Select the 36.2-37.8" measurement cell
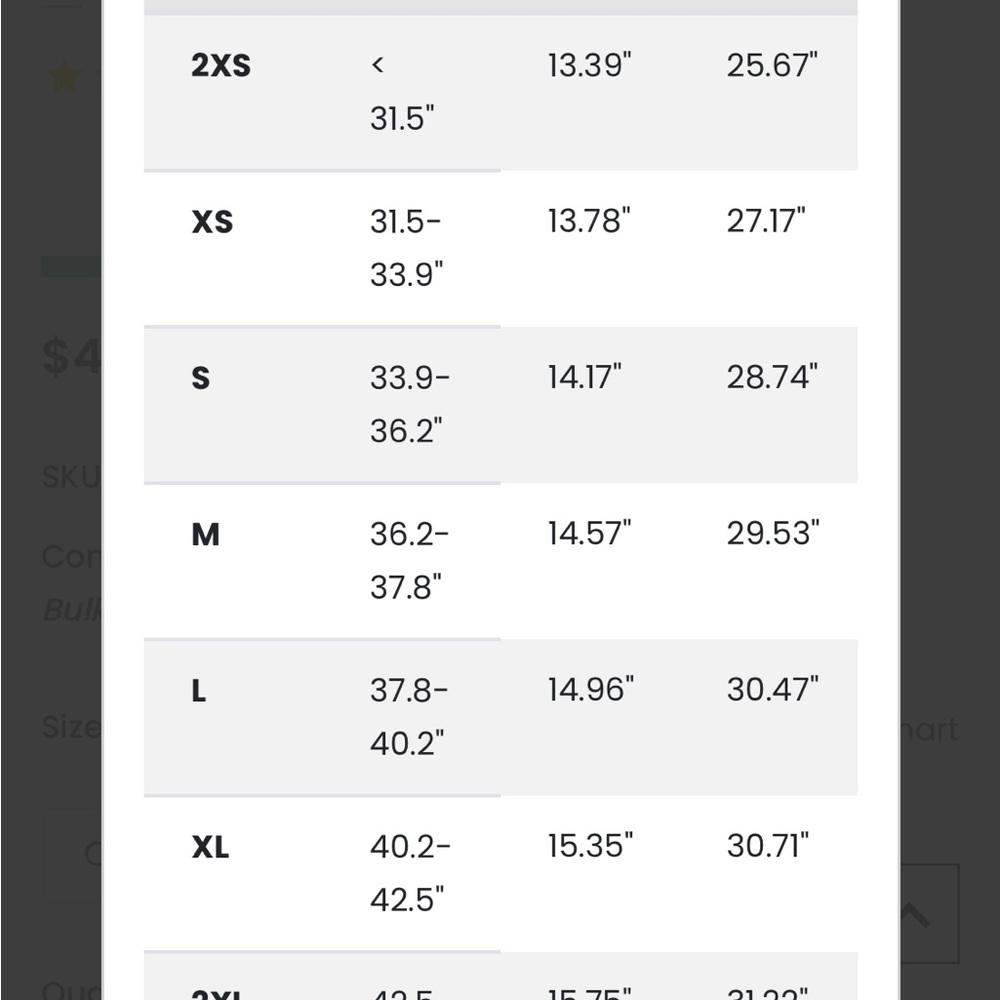This screenshot has height=1000, width=1000. (x=409, y=560)
